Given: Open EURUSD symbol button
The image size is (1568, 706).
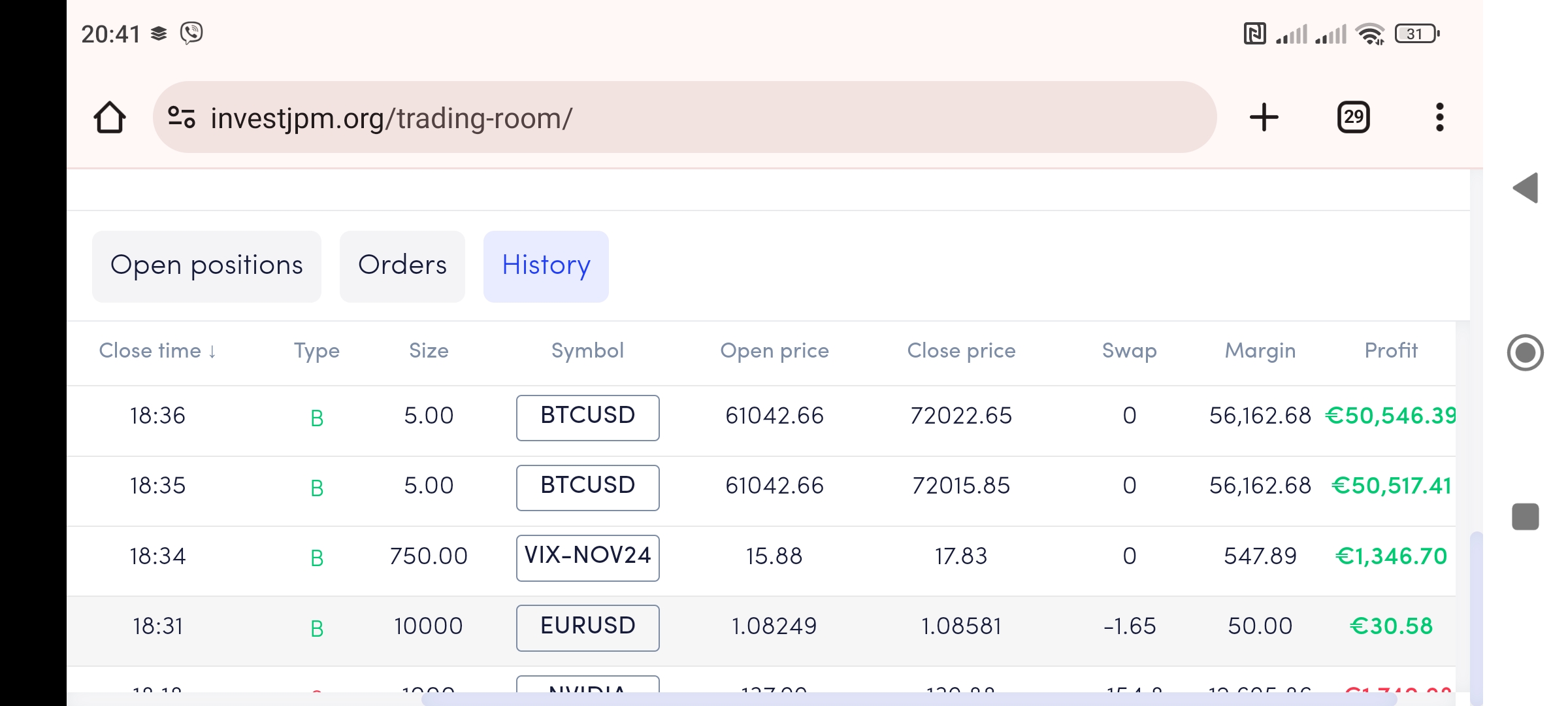Looking at the screenshot, I should [587, 627].
